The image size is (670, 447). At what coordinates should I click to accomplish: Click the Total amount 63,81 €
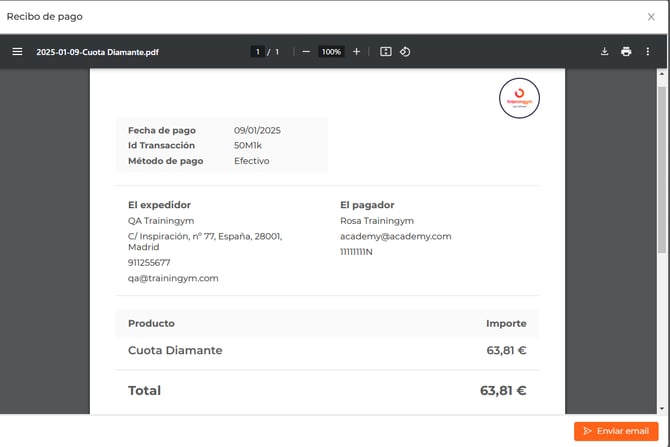coord(503,391)
